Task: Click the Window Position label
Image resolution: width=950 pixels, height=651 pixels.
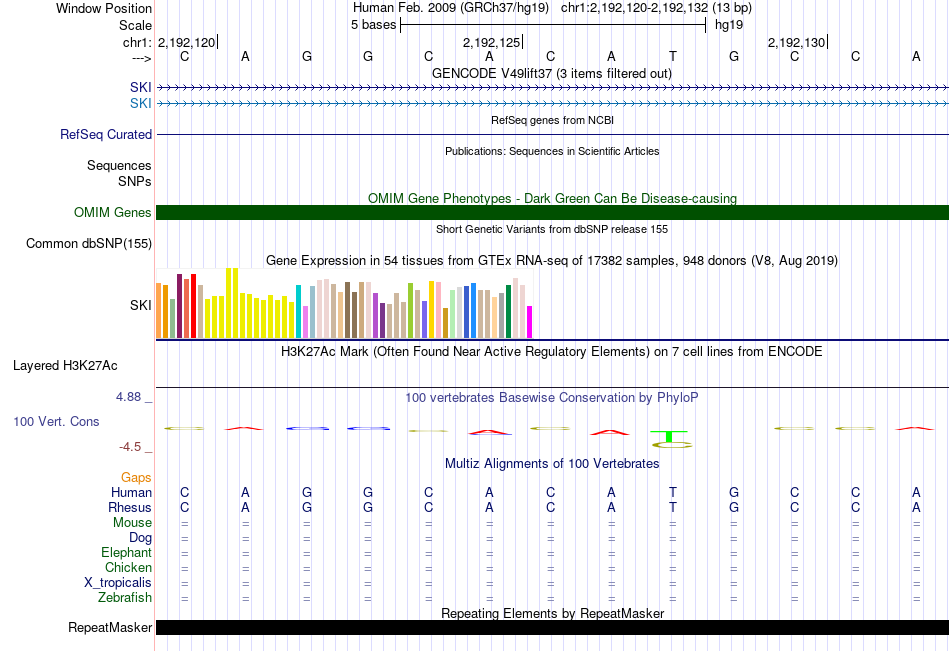Action: tap(104, 8)
